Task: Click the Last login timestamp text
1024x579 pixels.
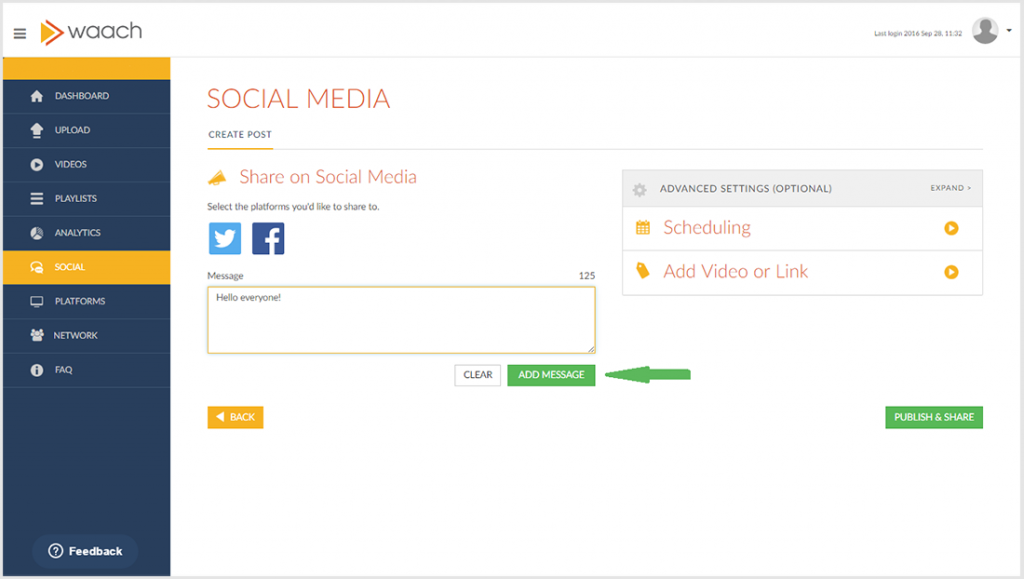Action: [918, 33]
